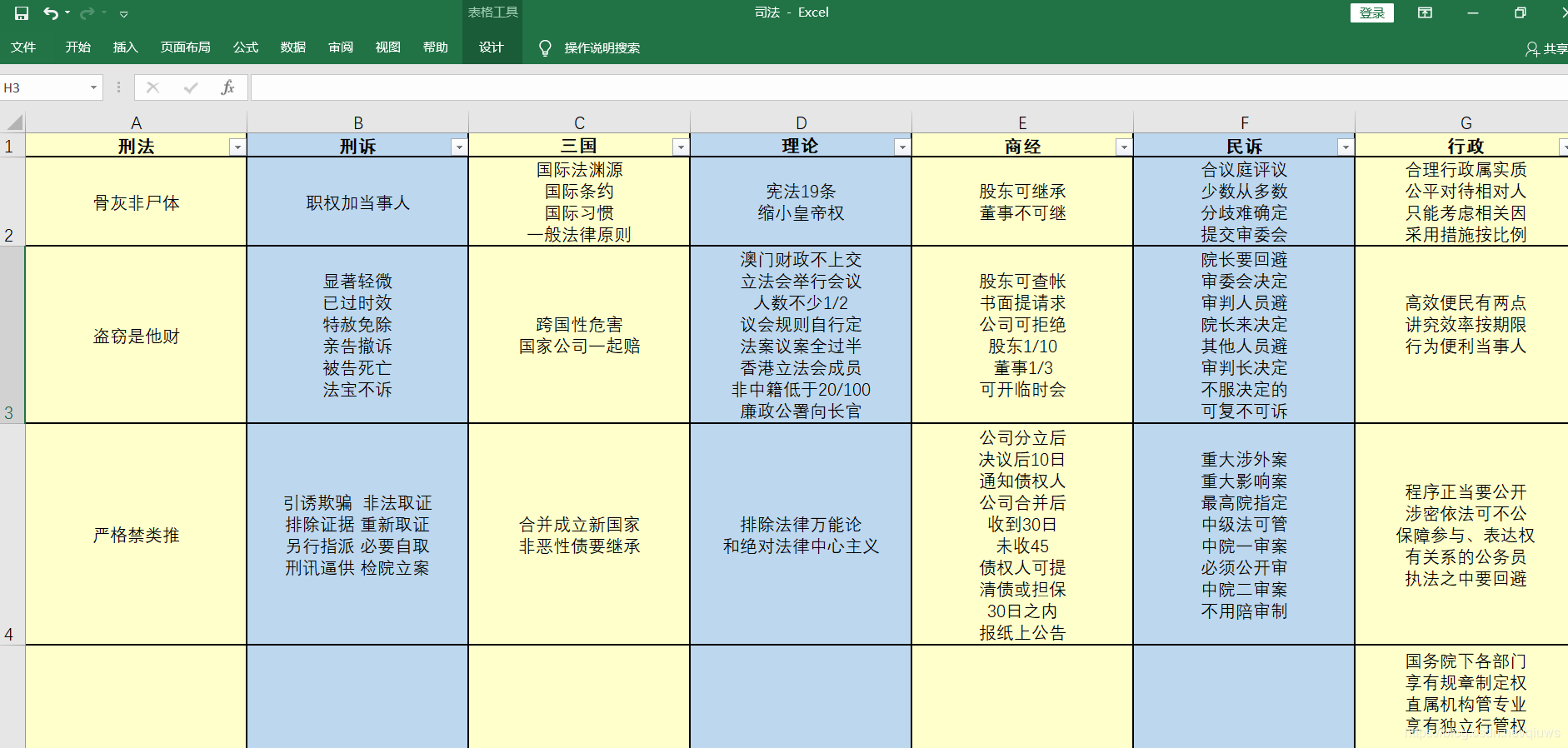Switch to the 数据 ribbon tab
Viewport: 1568px width, 748px height.
tap(293, 47)
